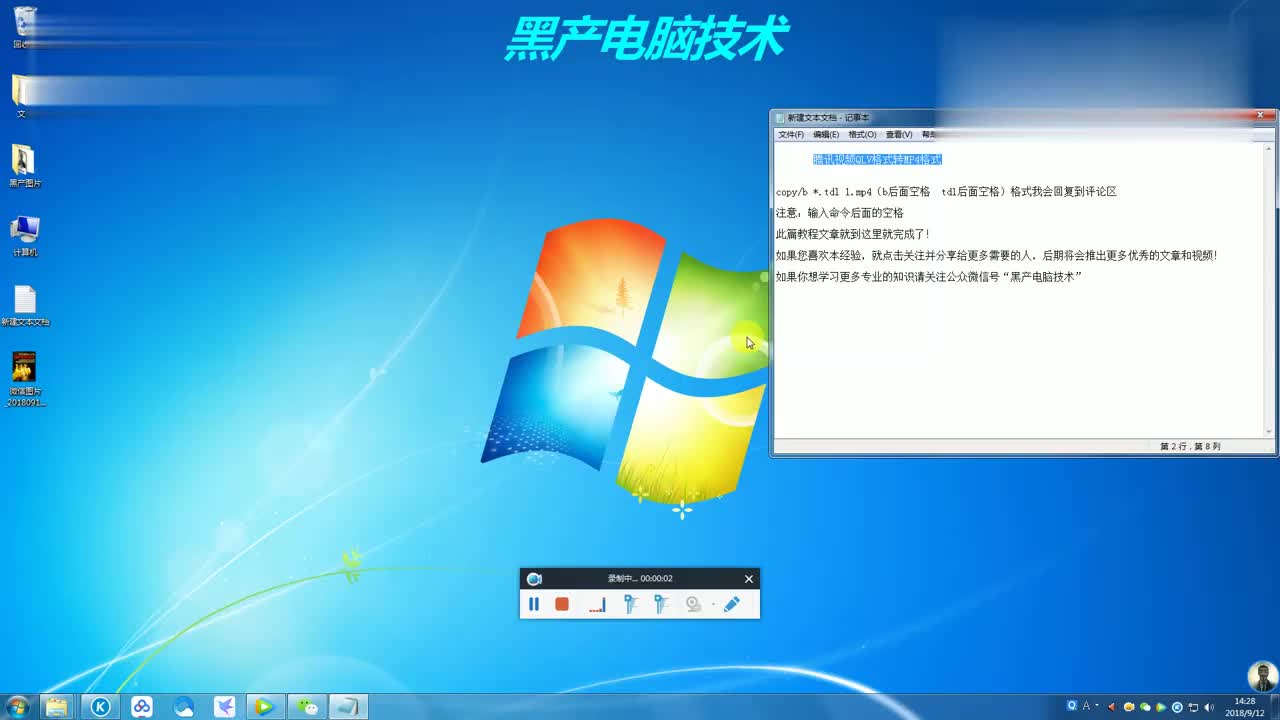Launch Thunder download app from taskbar

click(x=224, y=707)
